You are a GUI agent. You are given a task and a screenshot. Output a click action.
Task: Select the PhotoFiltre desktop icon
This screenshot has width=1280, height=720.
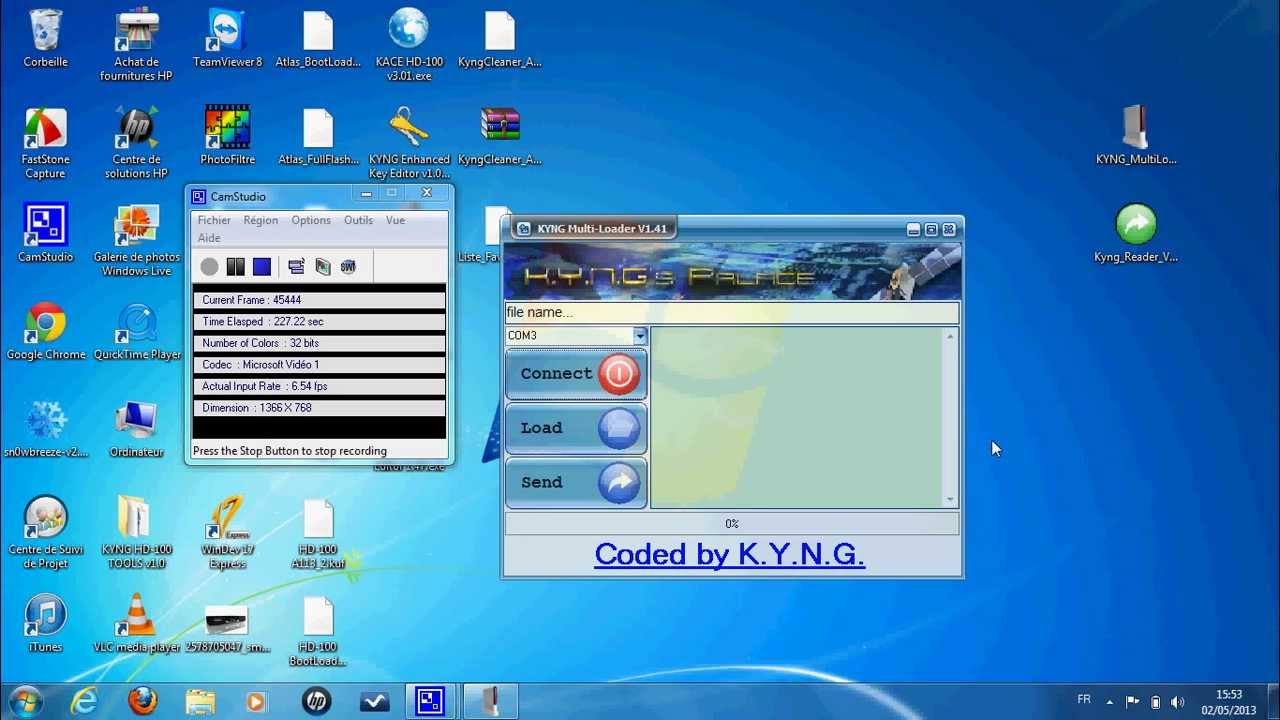coord(227,137)
